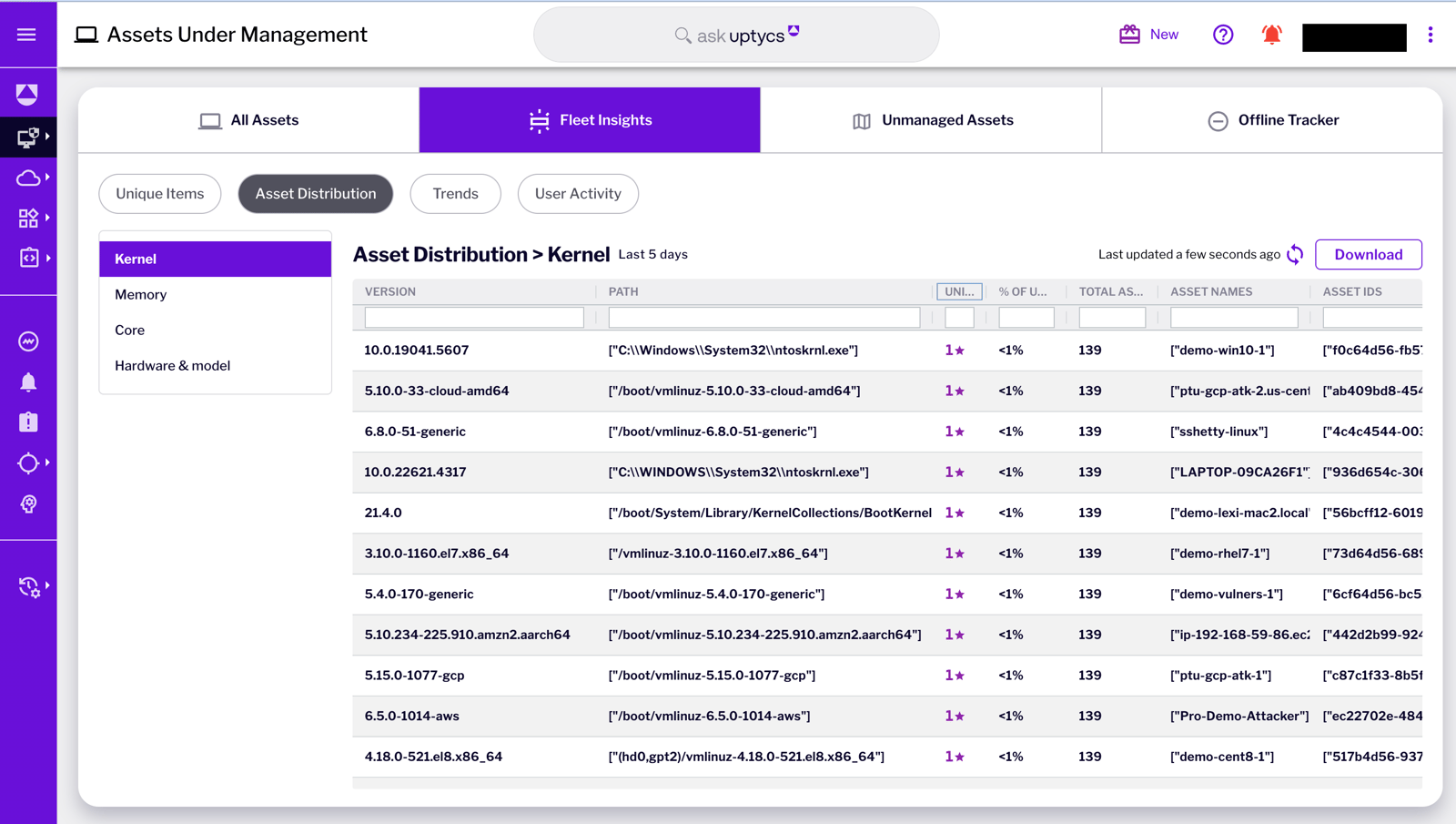
Task: Click the Uptycs logo icon in sidebar
Action: 27,94
